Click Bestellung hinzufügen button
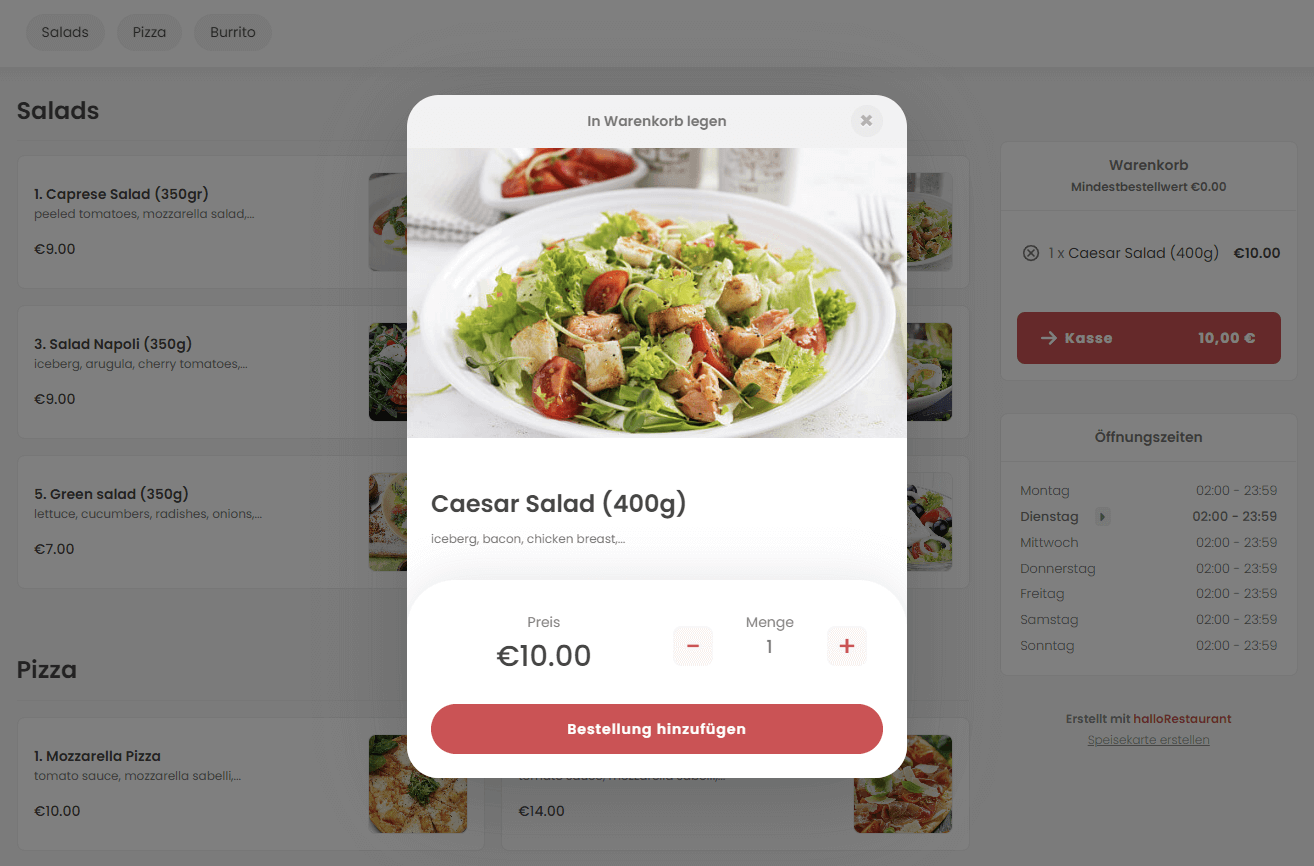Image resolution: width=1314 pixels, height=866 pixels. [x=657, y=729]
